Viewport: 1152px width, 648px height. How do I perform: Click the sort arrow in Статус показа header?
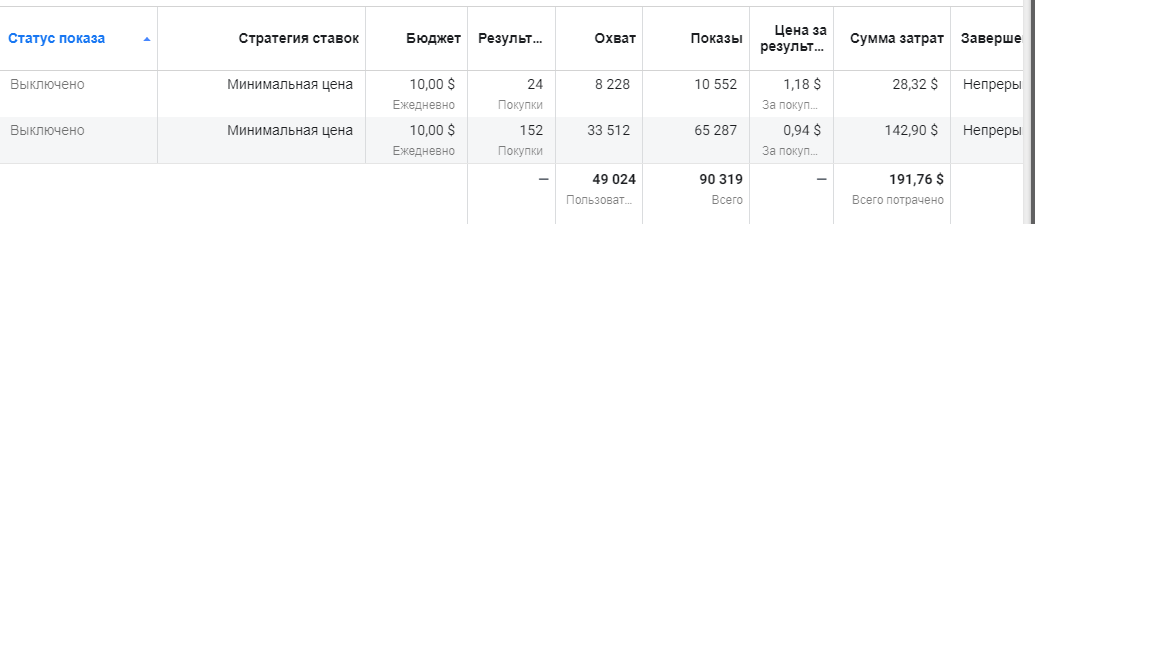click(147, 40)
